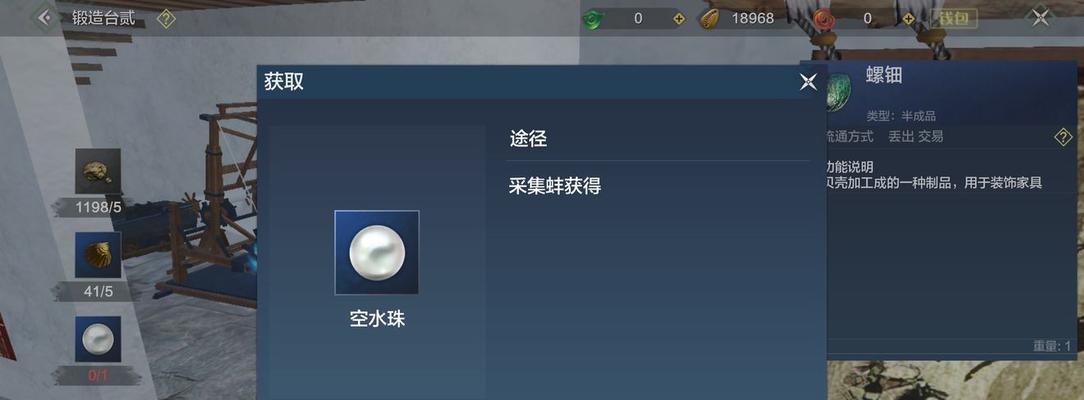
Task: Select the pearl material icon showing 0/1
Action: pos(97,339)
